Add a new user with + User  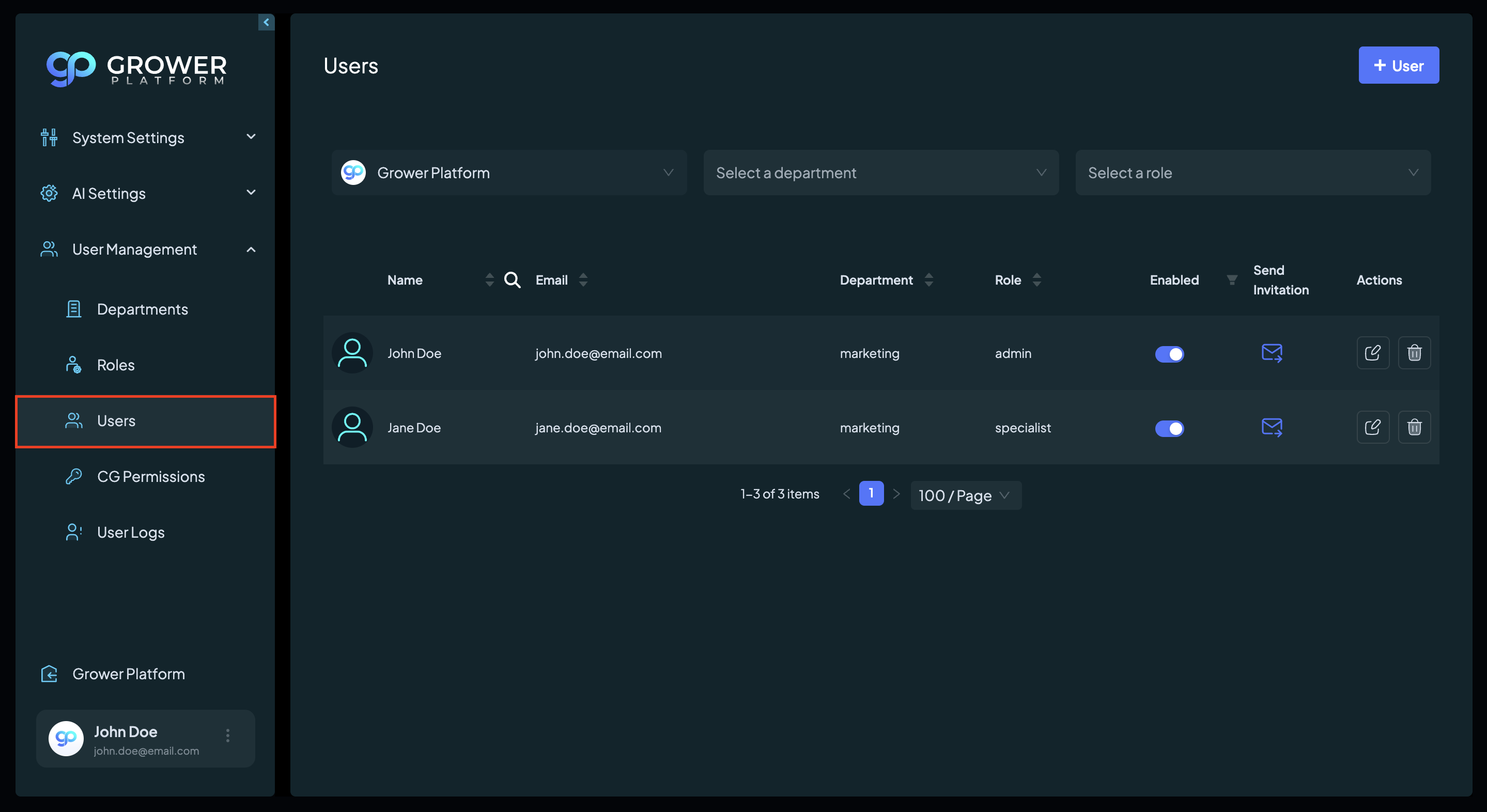pos(1398,65)
